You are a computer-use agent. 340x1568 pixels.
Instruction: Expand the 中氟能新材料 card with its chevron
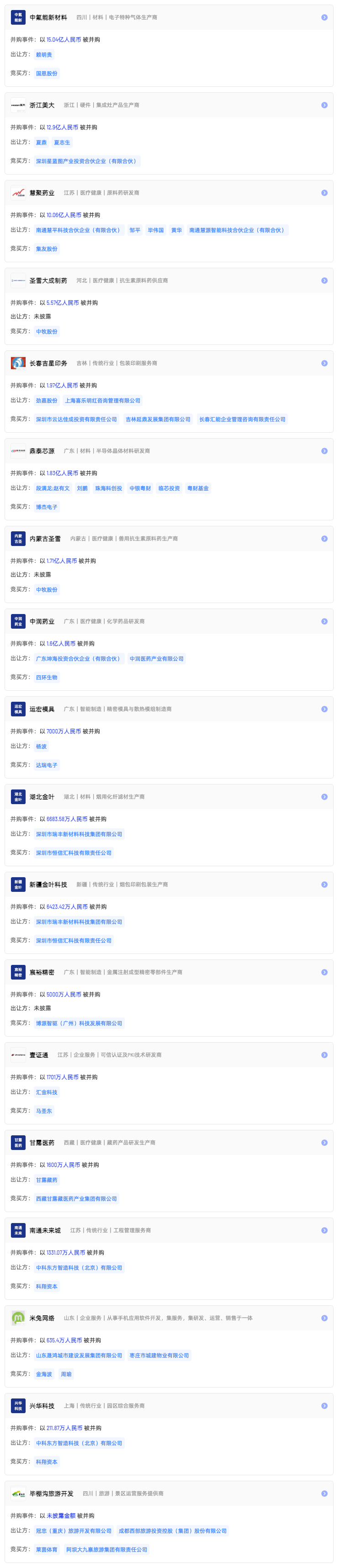[324, 18]
